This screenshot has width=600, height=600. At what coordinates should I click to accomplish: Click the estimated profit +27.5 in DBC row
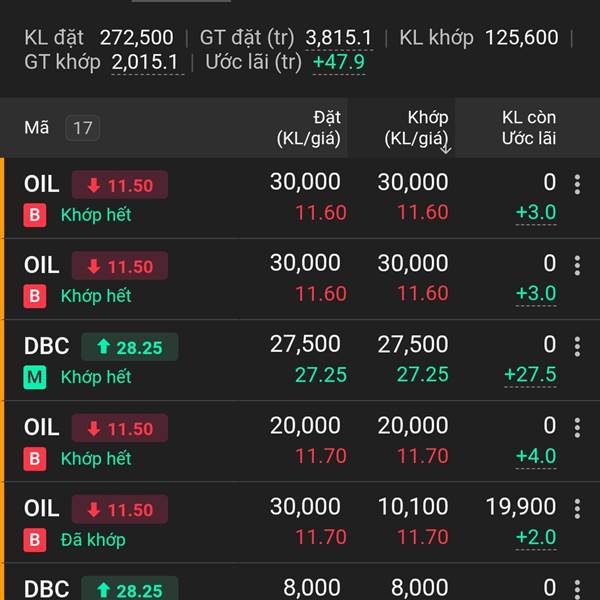pos(530,374)
